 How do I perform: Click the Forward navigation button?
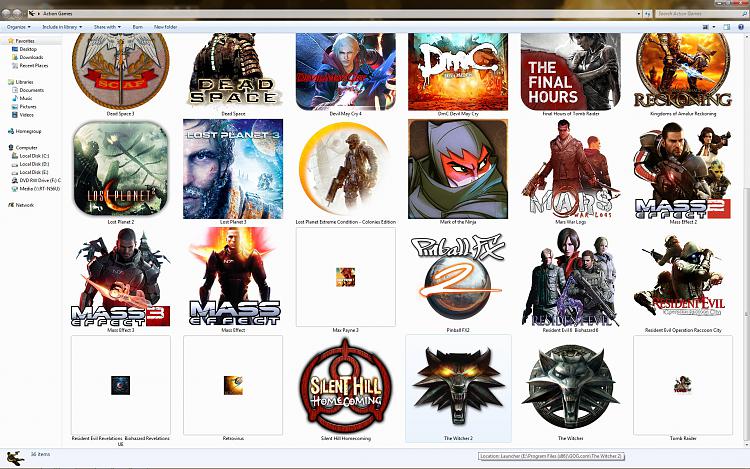click(x=18, y=13)
